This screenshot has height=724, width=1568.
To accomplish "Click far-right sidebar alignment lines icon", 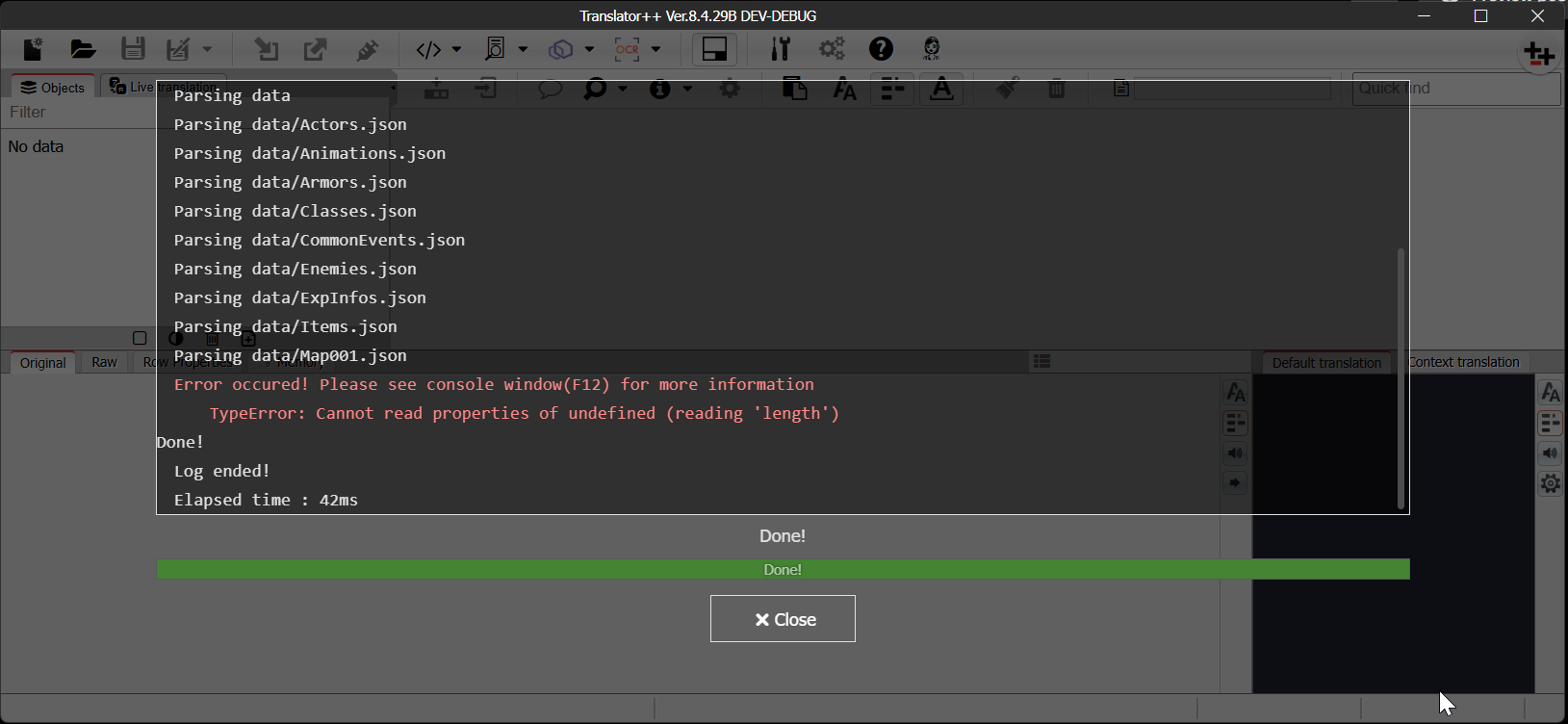I will point(1550,424).
